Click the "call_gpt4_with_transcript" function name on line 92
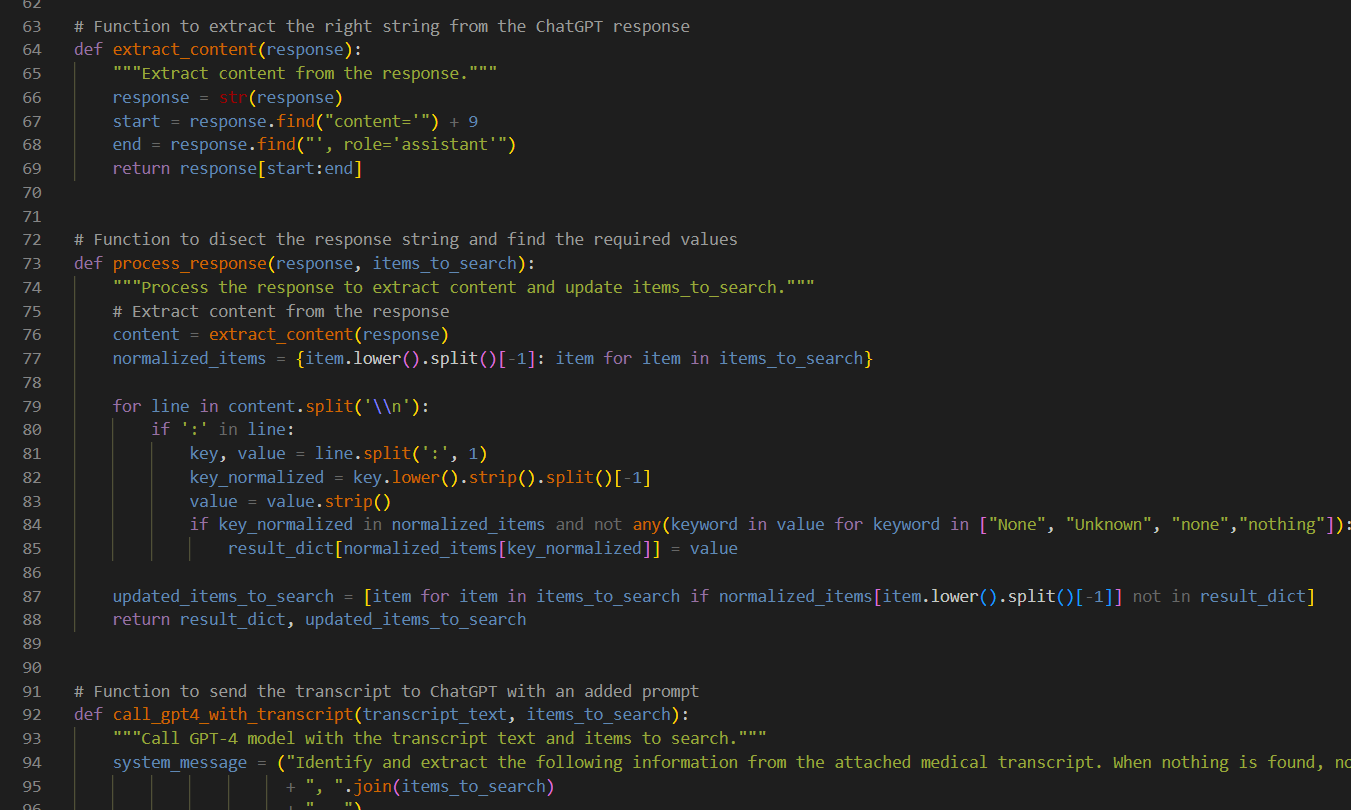Image resolution: width=1351 pixels, height=810 pixels. pos(233,715)
